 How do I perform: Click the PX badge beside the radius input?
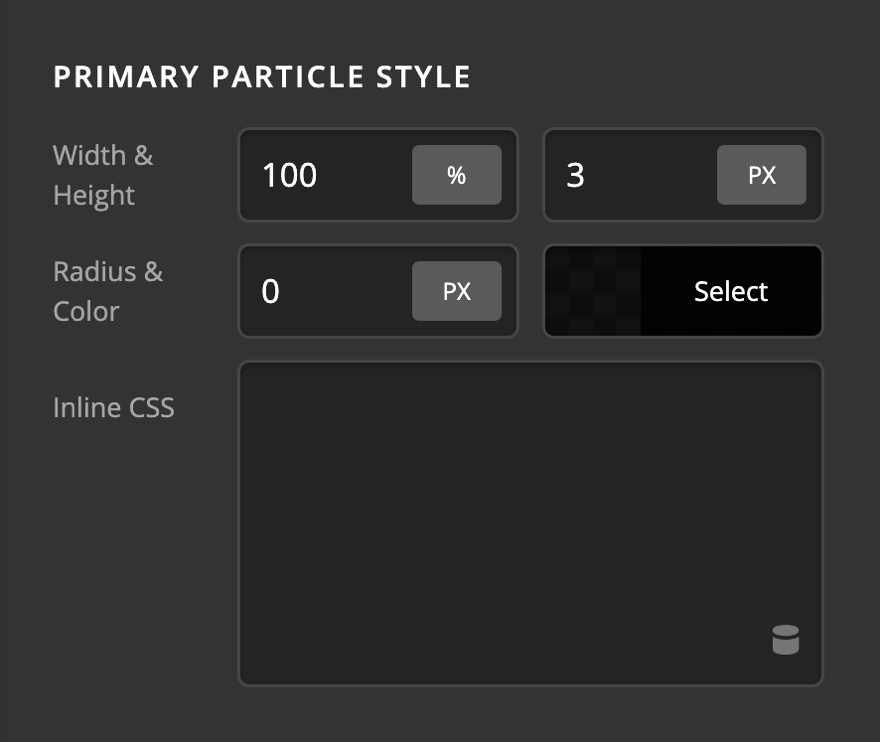[x=457, y=291]
